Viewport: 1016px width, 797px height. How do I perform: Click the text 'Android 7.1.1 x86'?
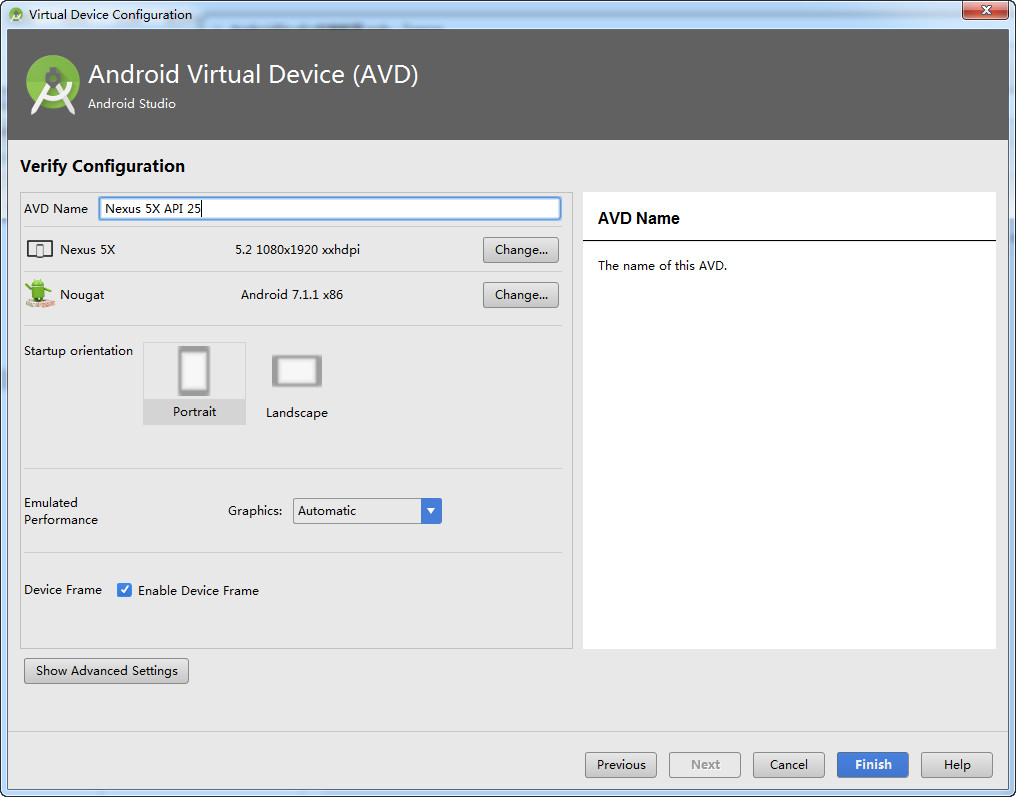(292, 294)
